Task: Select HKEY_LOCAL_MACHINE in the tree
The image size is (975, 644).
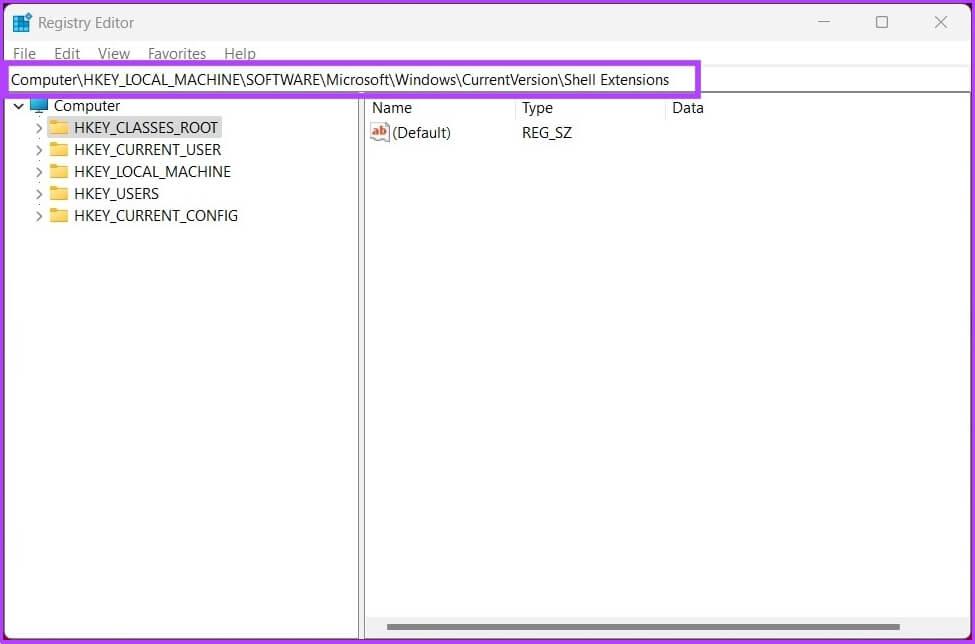Action: click(152, 172)
